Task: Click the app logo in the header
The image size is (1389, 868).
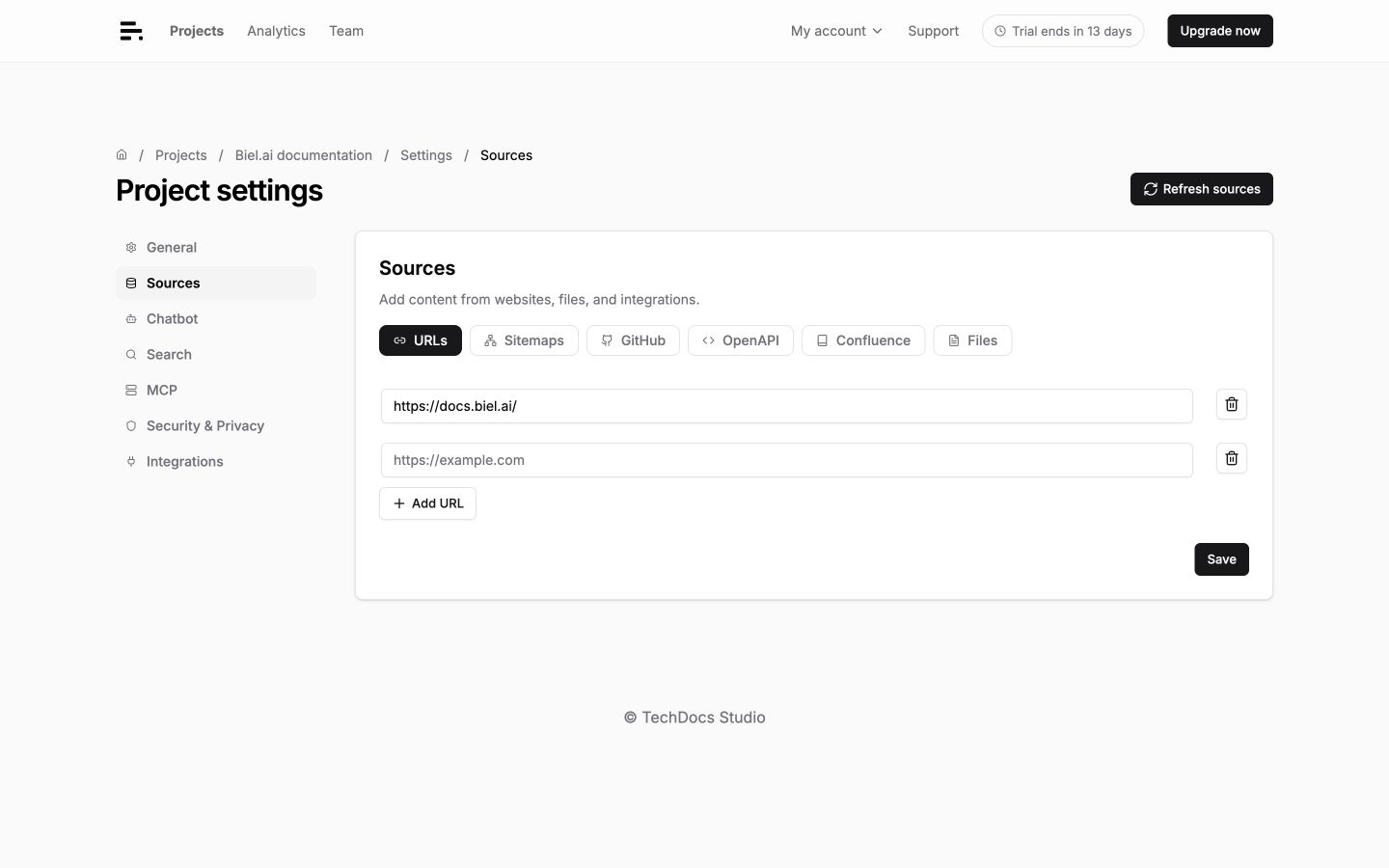Action: point(131,31)
